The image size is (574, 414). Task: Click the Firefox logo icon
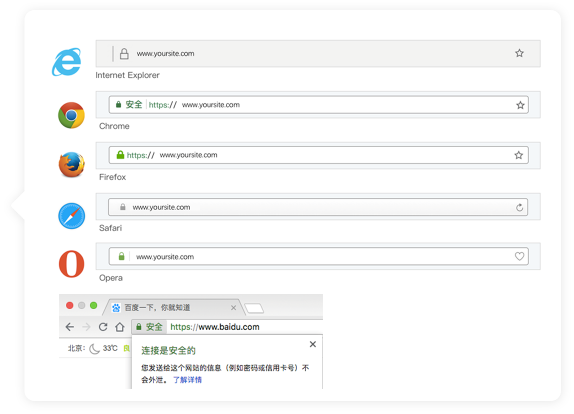point(72,164)
